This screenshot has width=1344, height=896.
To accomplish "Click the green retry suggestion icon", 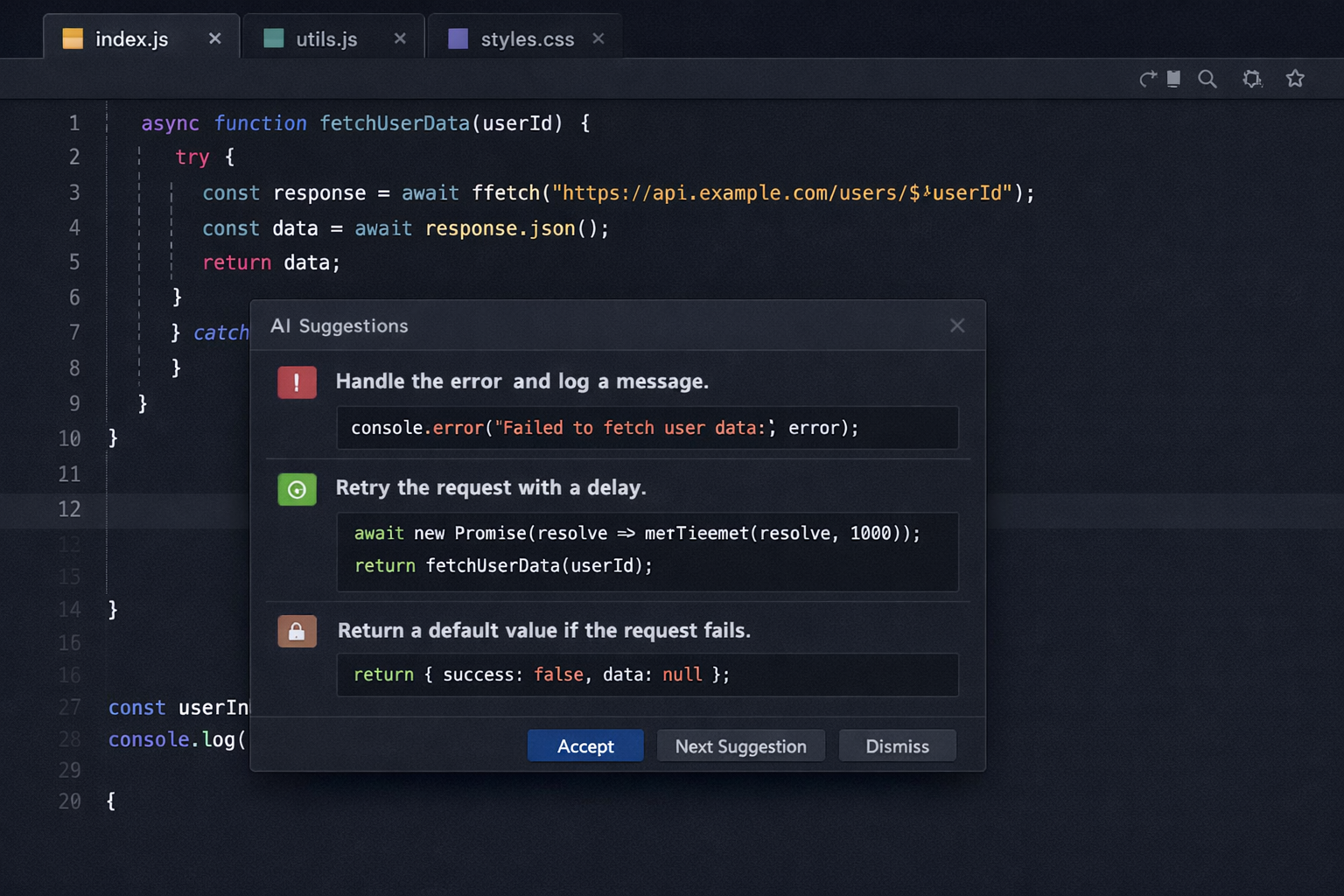I will (x=297, y=489).
